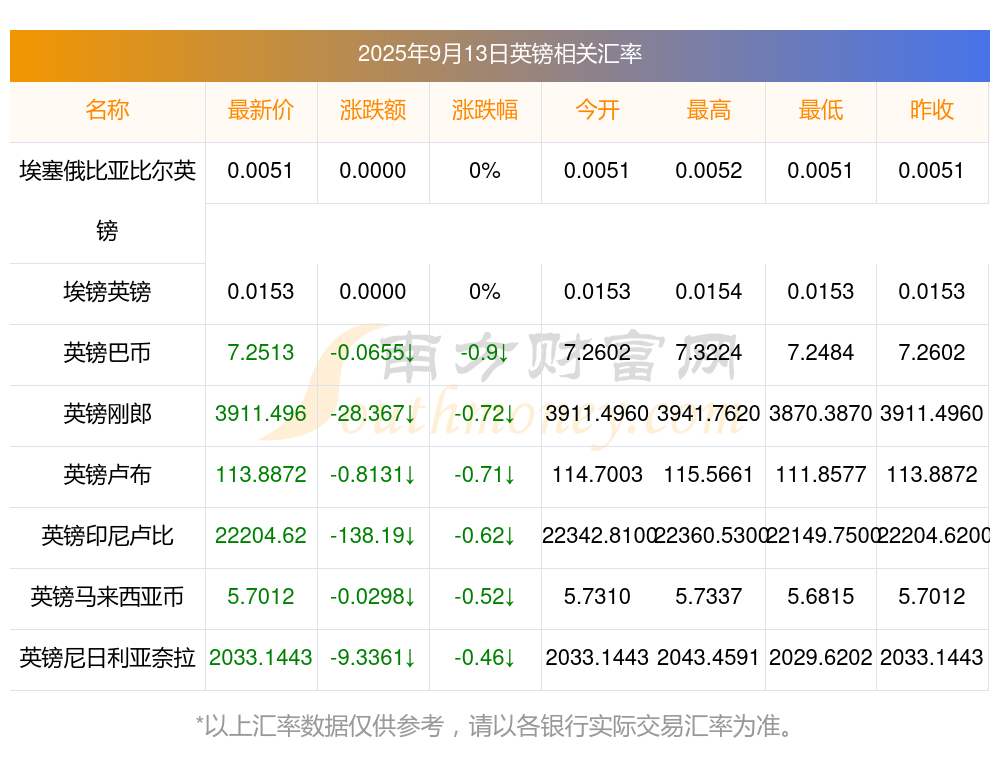The width and height of the screenshot is (1000, 757).
Task: Click the down arrow beside -0.46
Action: coord(509,658)
